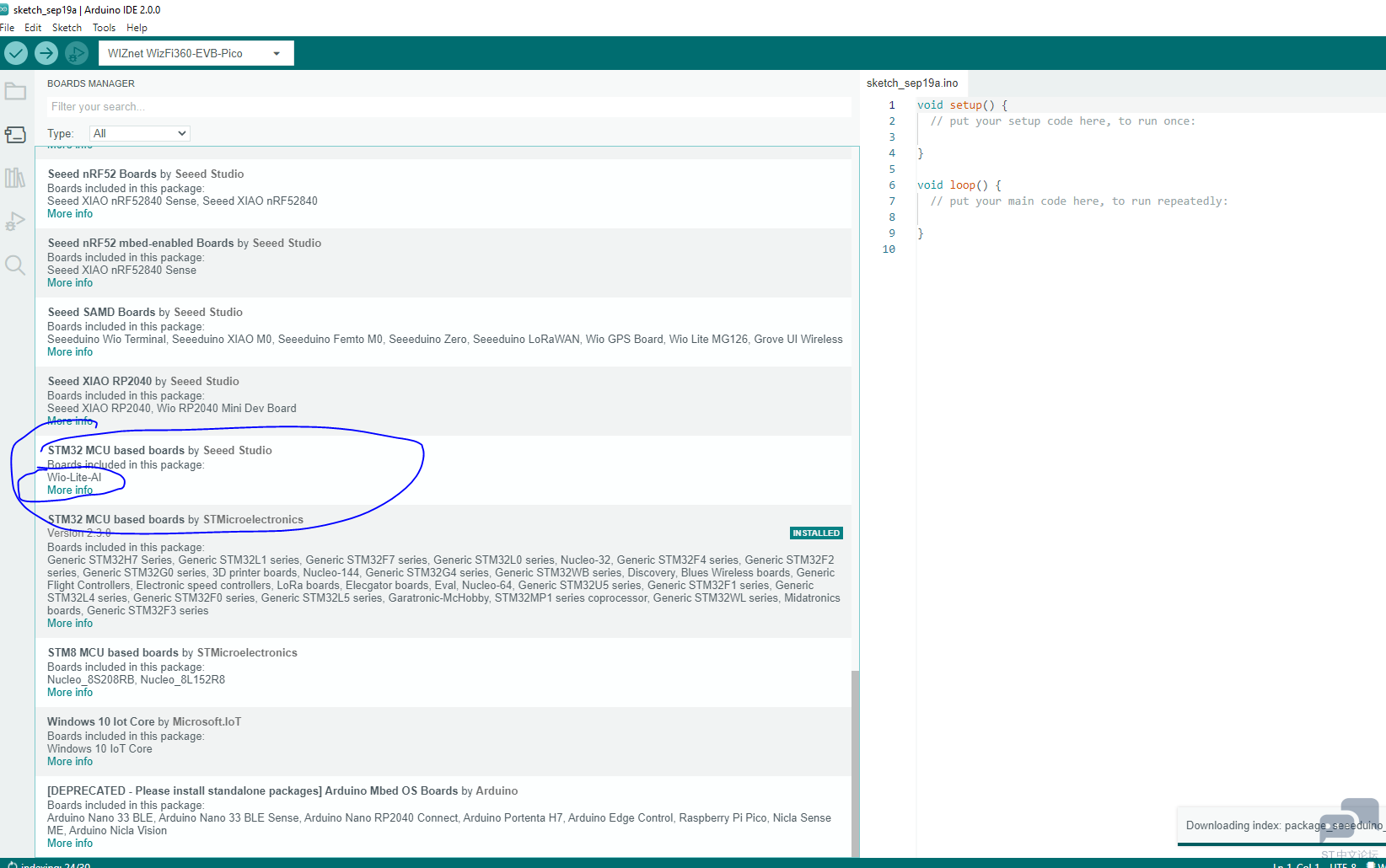The height and width of the screenshot is (868, 1386).
Task: Click the 'put your setup code here' comment
Action: point(1063,121)
